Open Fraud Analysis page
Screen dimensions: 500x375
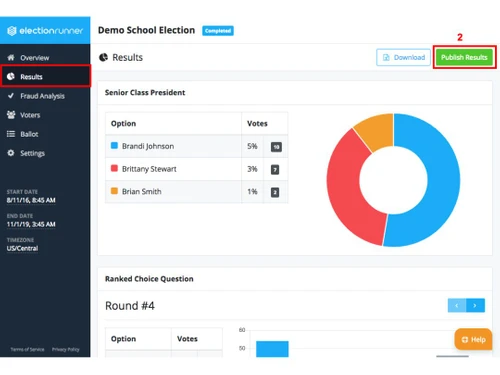[x=45, y=96]
